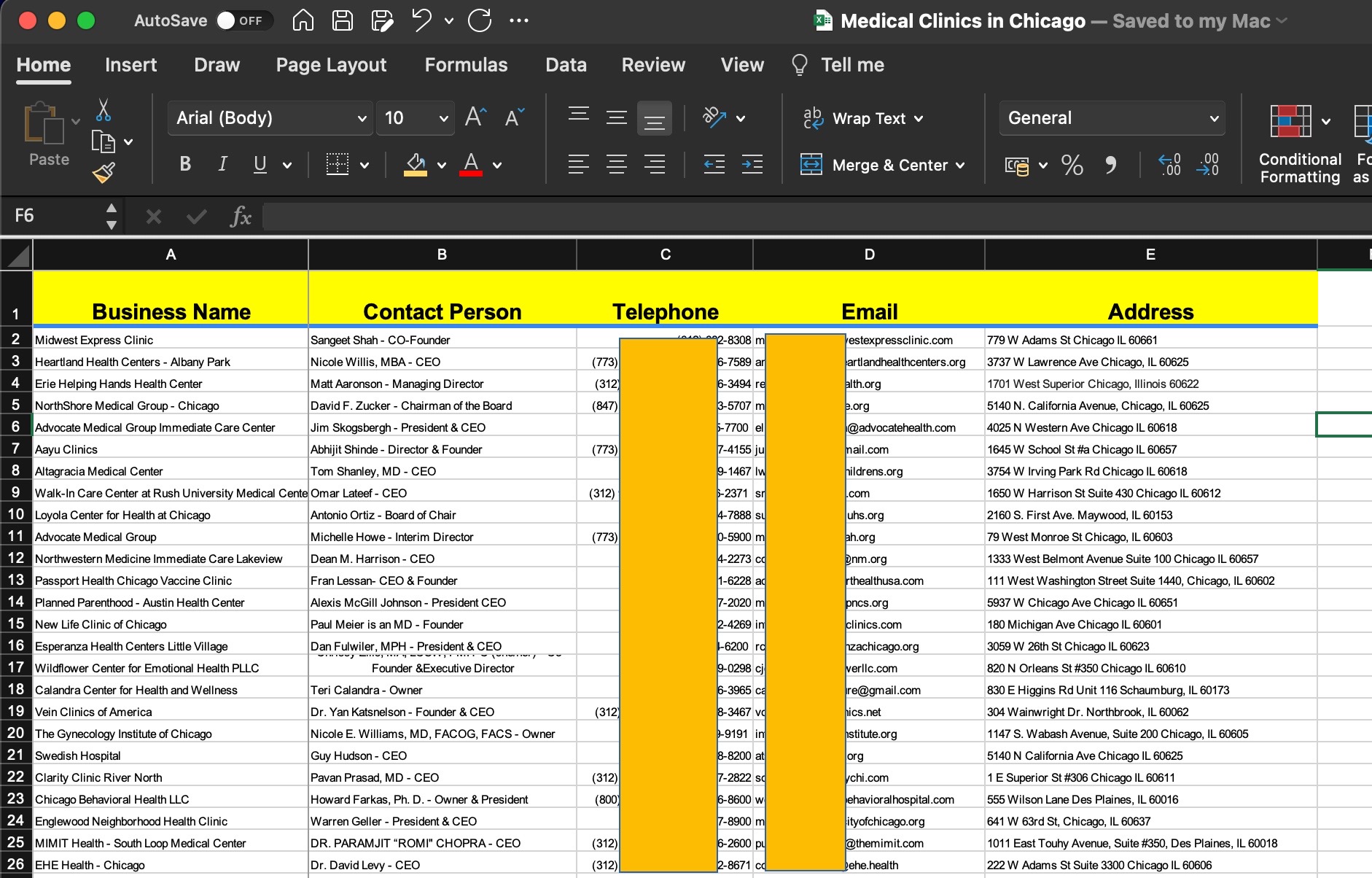Click the Copy icon
The image size is (1372, 878).
pyautogui.click(x=103, y=141)
